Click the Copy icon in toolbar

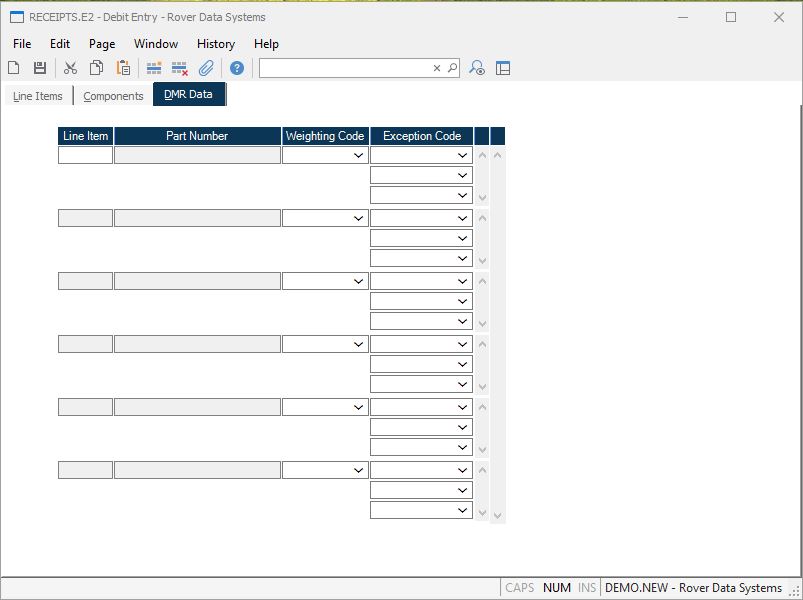97,68
